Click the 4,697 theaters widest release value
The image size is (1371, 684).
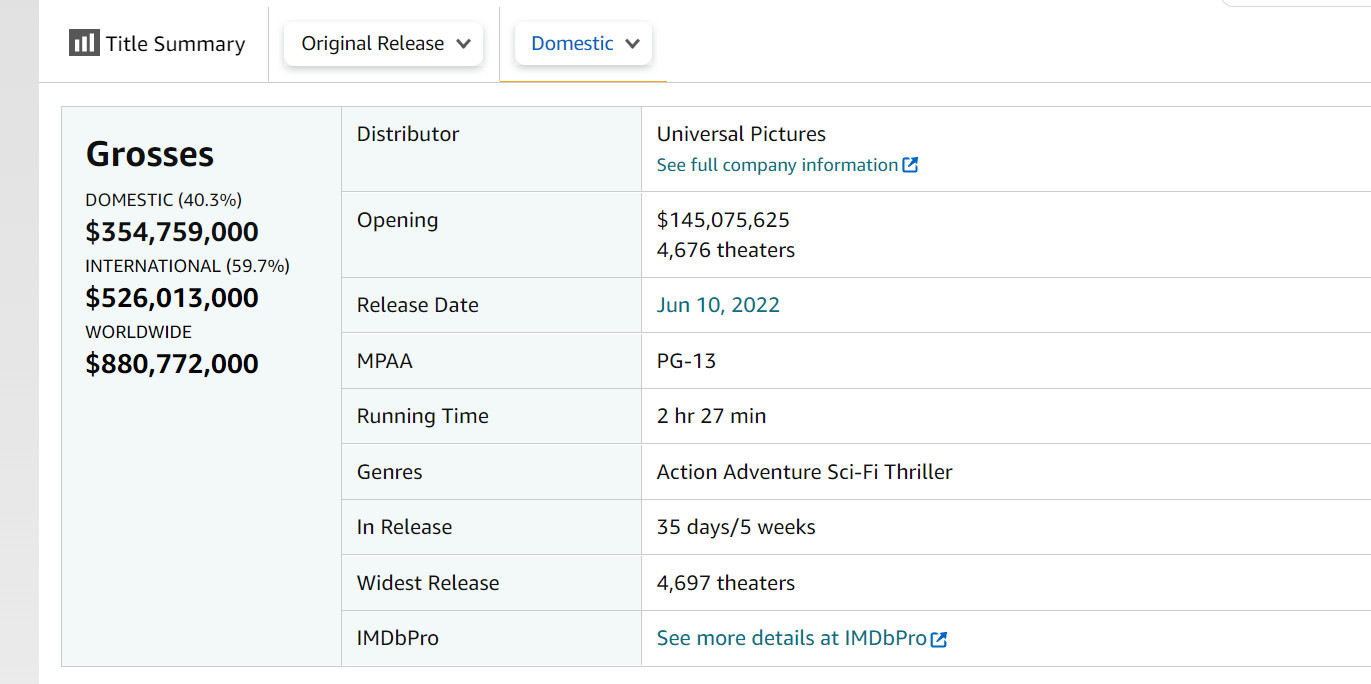(725, 583)
